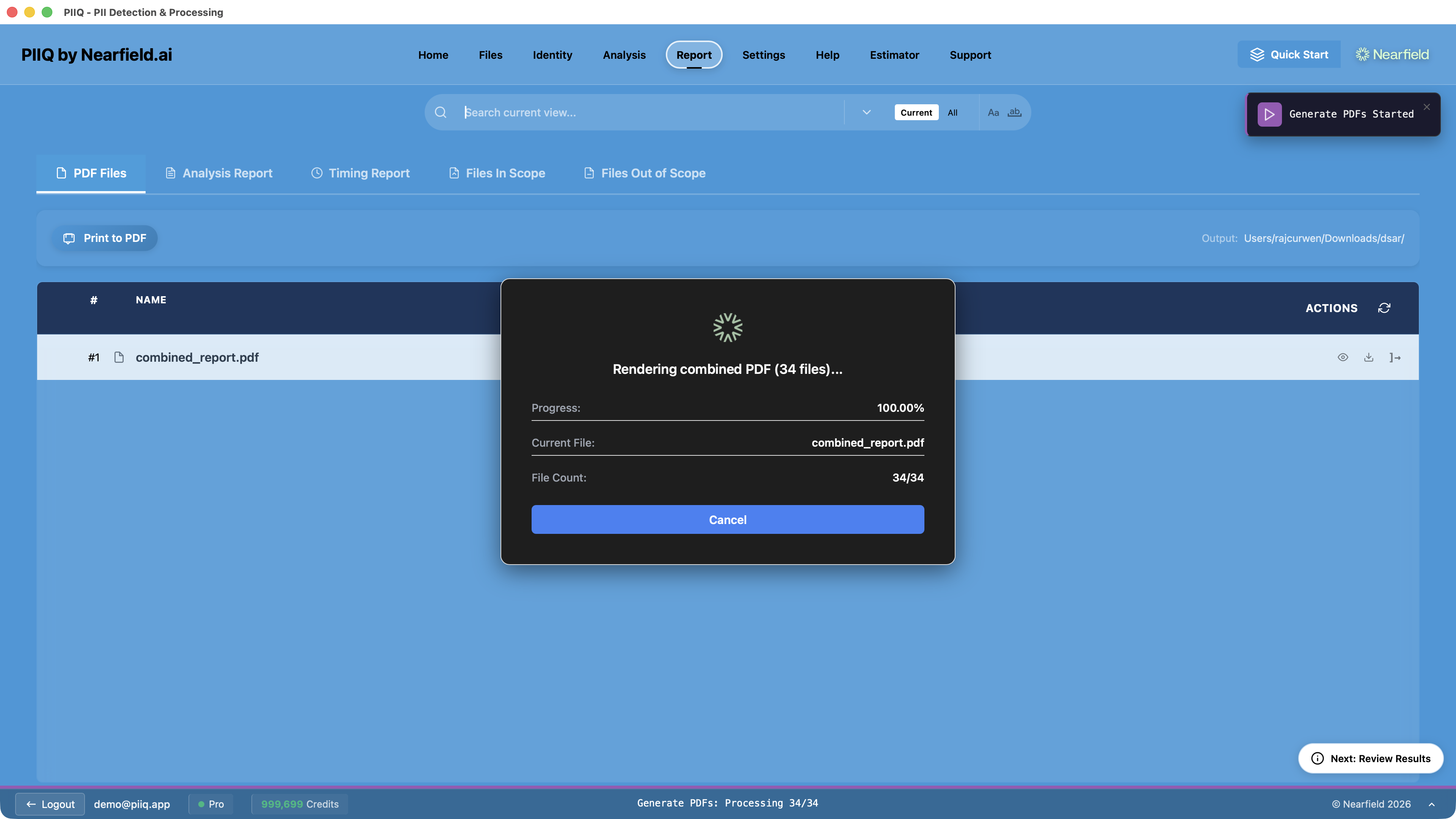Click the Print to PDF button
Screen dimensions: 1456x819
tap(105, 238)
